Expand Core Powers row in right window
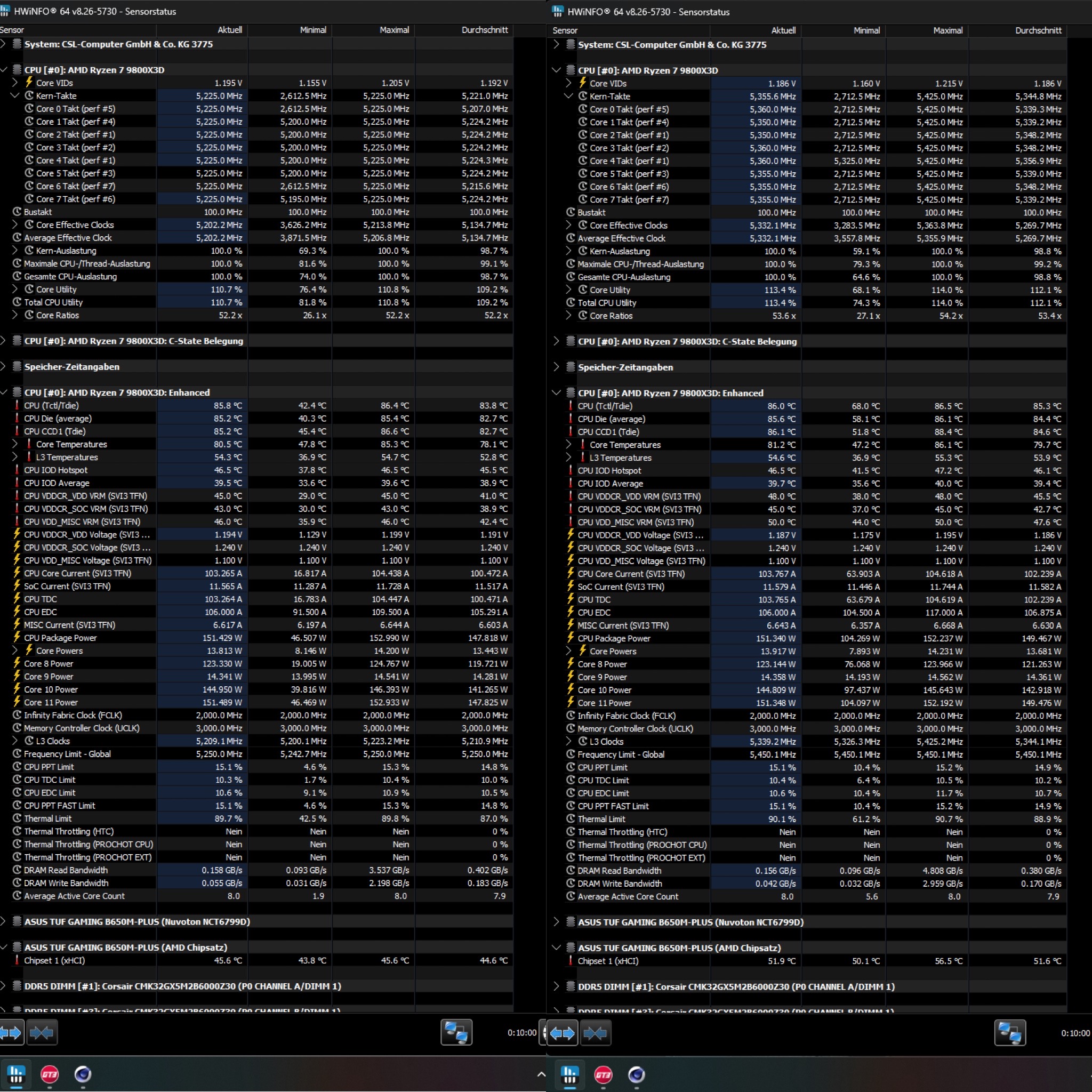The width and height of the screenshot is (1092, 1092). [568, 651]
